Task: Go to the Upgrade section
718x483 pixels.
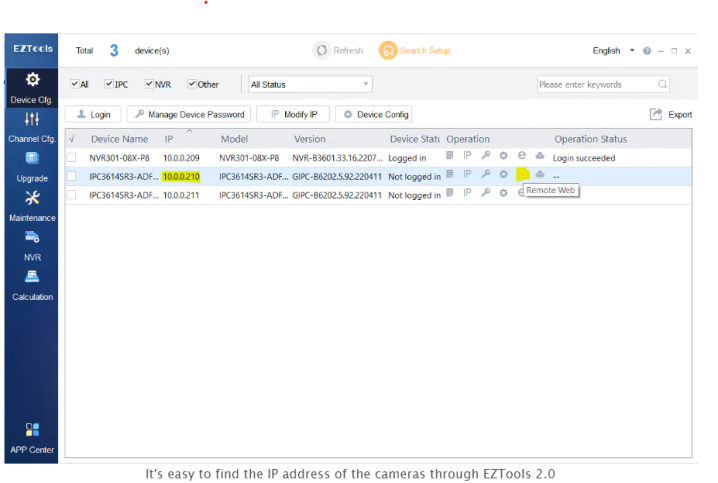Action: tap(32, 166)
